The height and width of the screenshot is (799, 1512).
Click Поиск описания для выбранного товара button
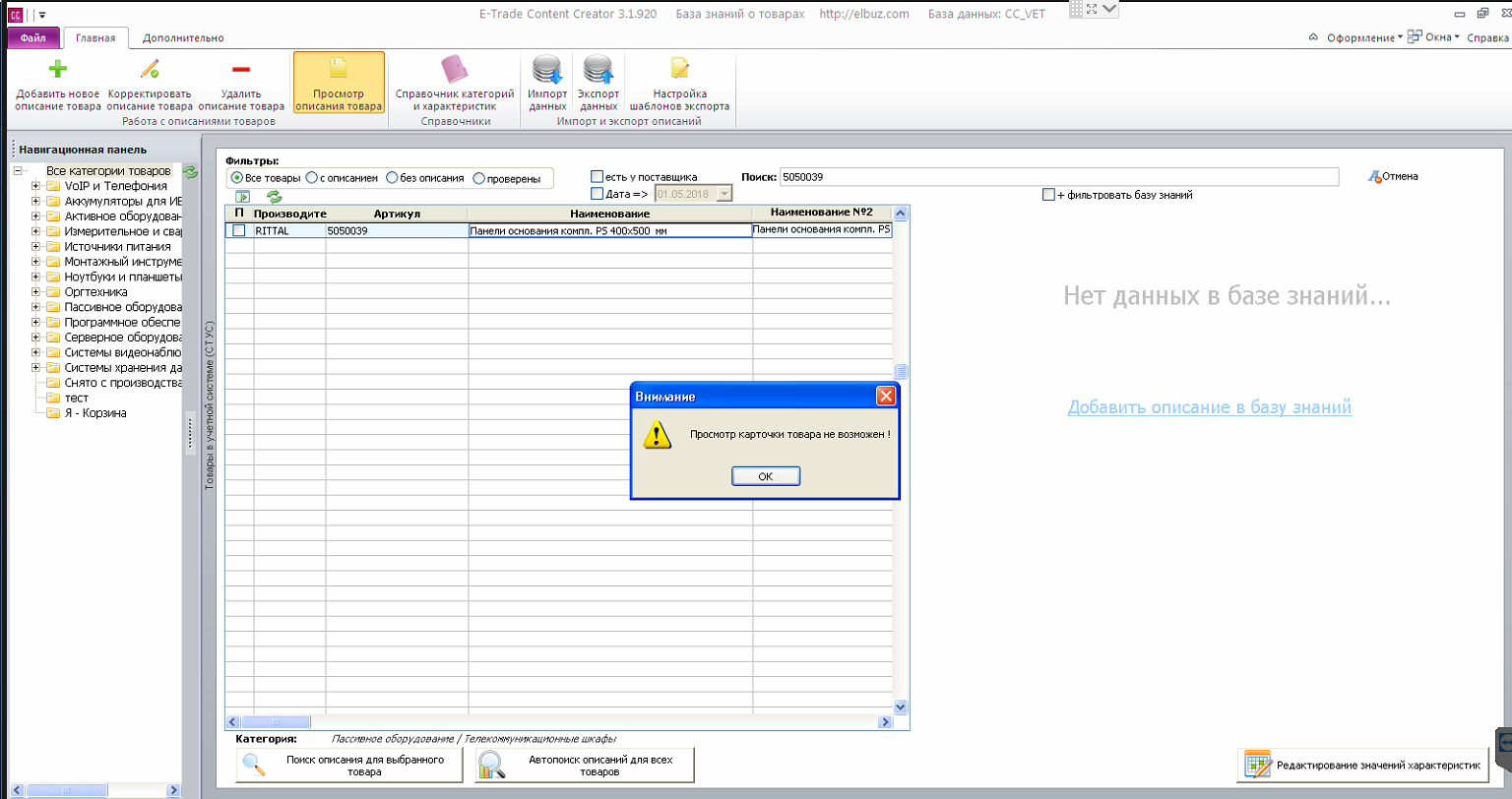pyautogui.click(x=348, y=766)
